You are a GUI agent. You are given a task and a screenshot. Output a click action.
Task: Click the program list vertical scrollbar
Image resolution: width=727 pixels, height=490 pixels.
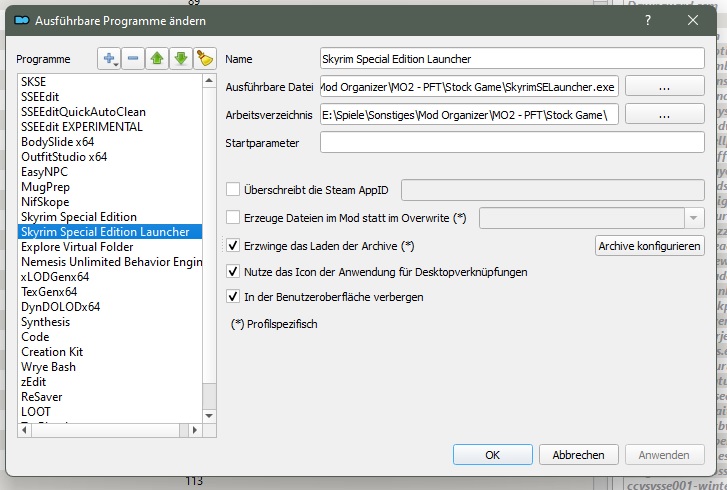(x=209, y=250)
